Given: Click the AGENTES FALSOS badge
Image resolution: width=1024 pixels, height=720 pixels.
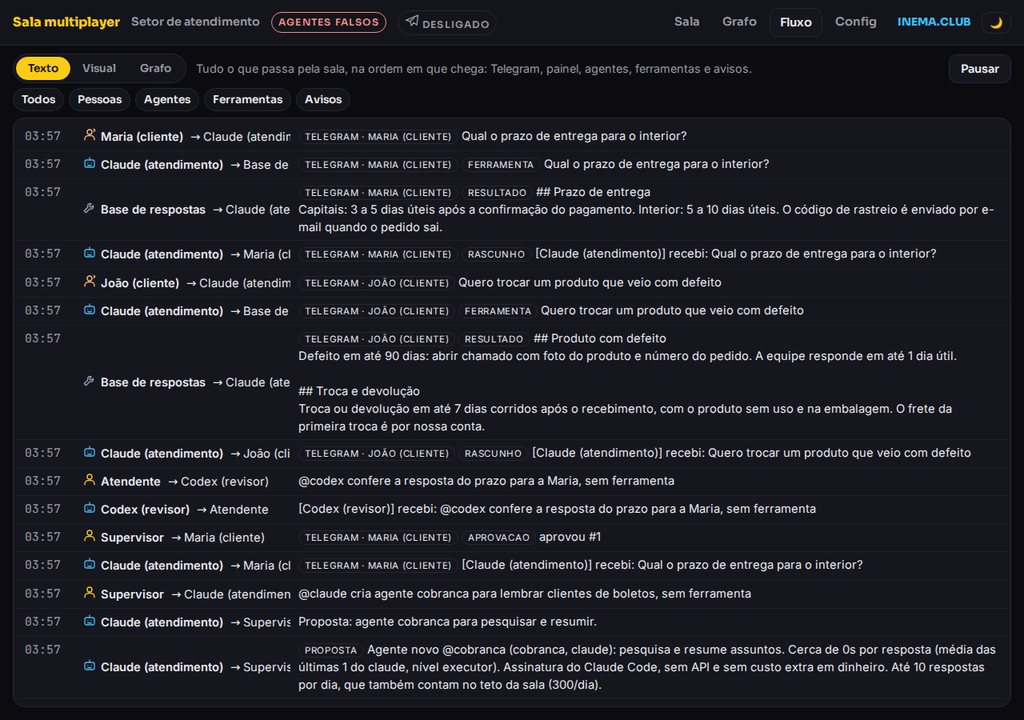Looking at the screenshot, I should 328,22.
